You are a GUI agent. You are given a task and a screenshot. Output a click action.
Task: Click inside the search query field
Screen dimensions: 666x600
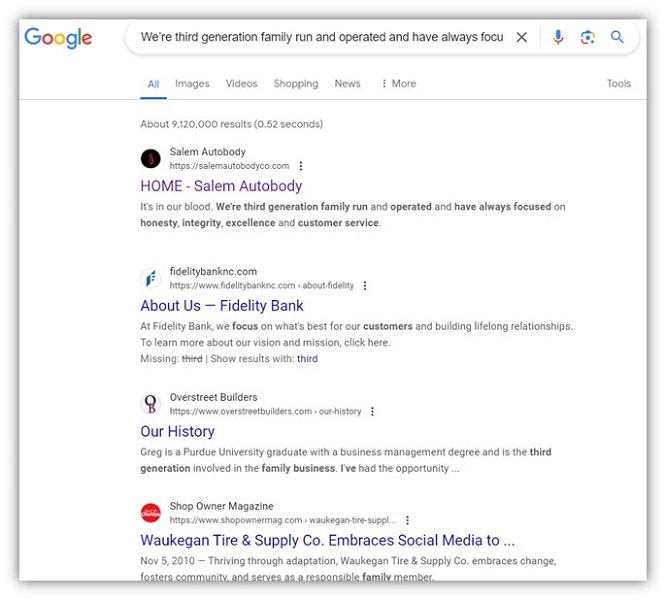pos(320,38)
